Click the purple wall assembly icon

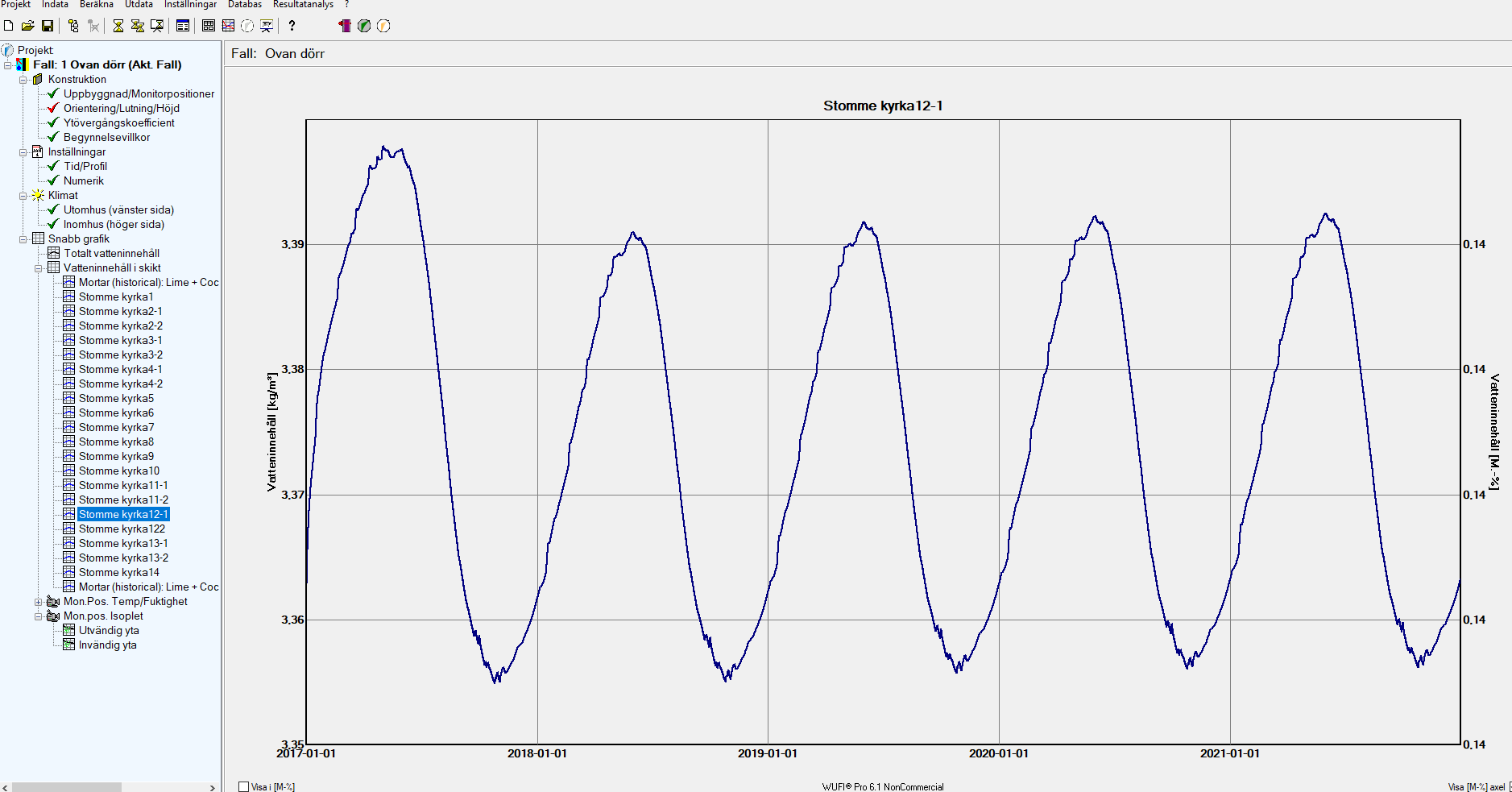point(345,26)
